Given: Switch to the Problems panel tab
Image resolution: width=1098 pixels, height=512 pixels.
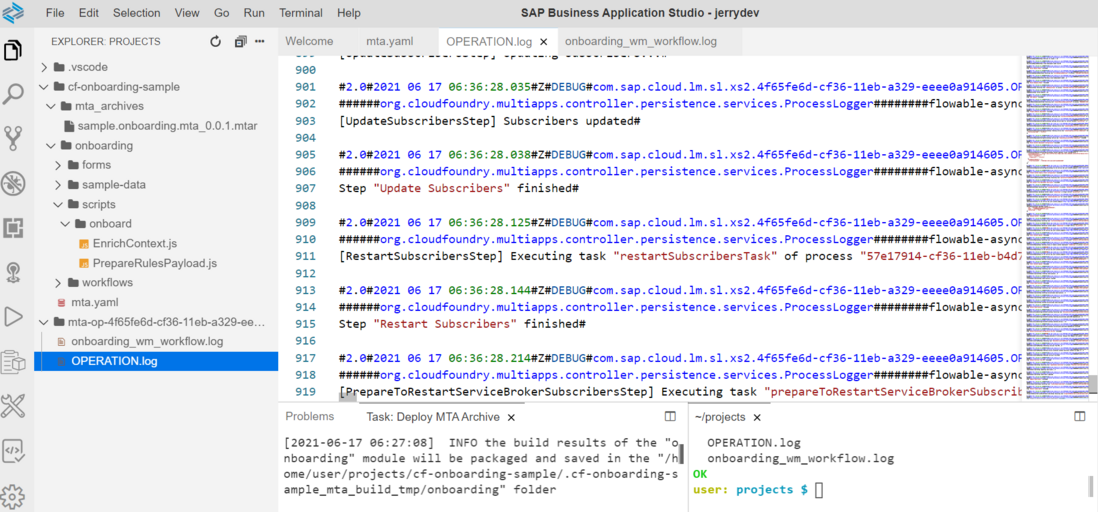Looking at the screenshot, I should [x=310, y=417].
